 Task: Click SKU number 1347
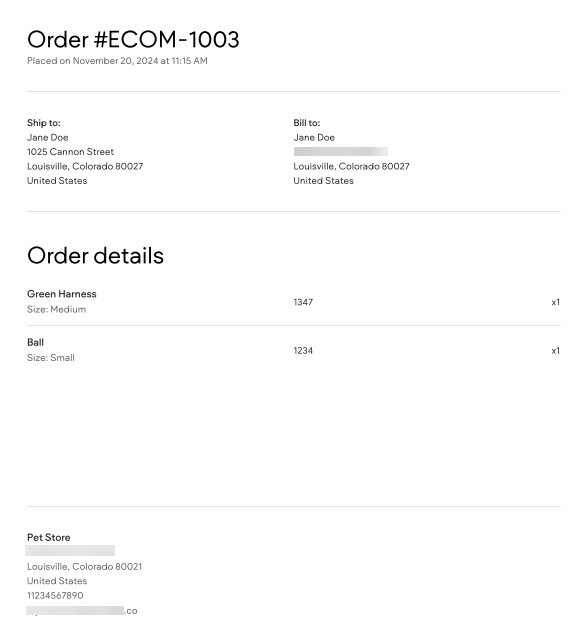303,302
